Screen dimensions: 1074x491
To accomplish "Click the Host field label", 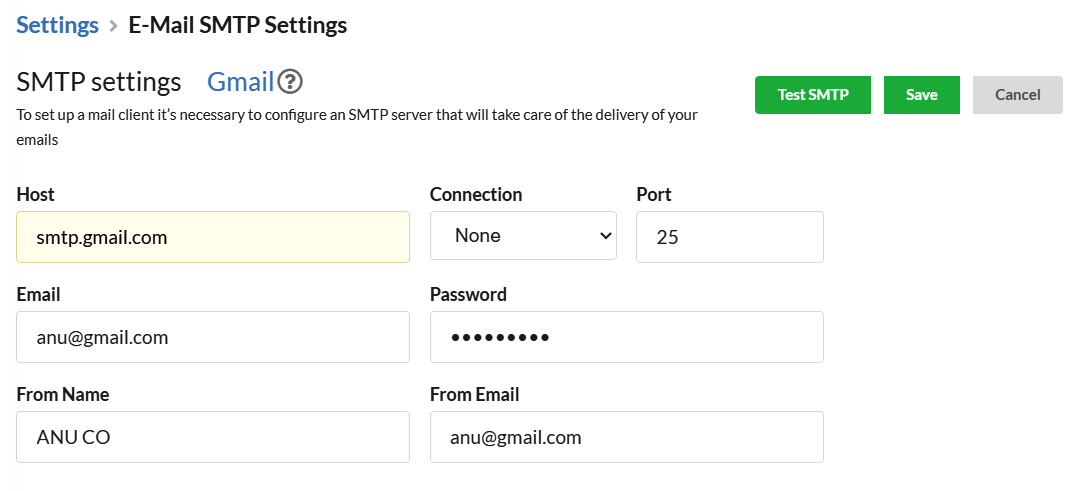I will (x=36, y=194).
